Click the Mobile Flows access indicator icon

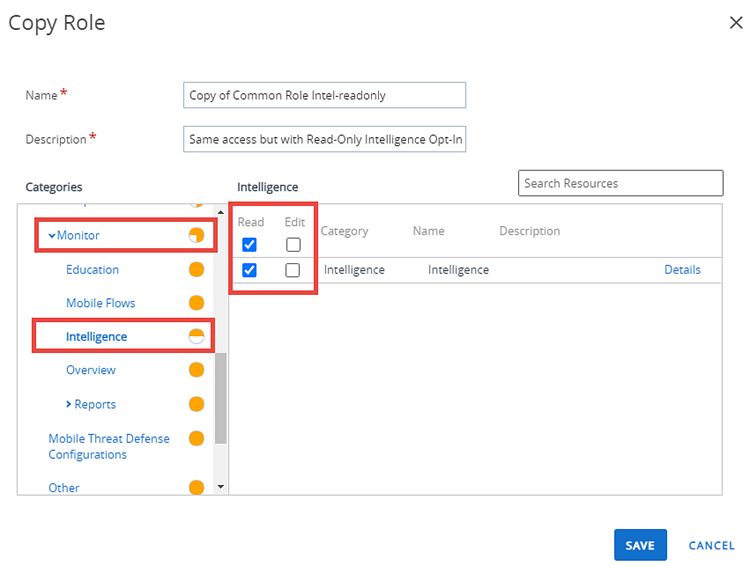click(x=196, y=303)
